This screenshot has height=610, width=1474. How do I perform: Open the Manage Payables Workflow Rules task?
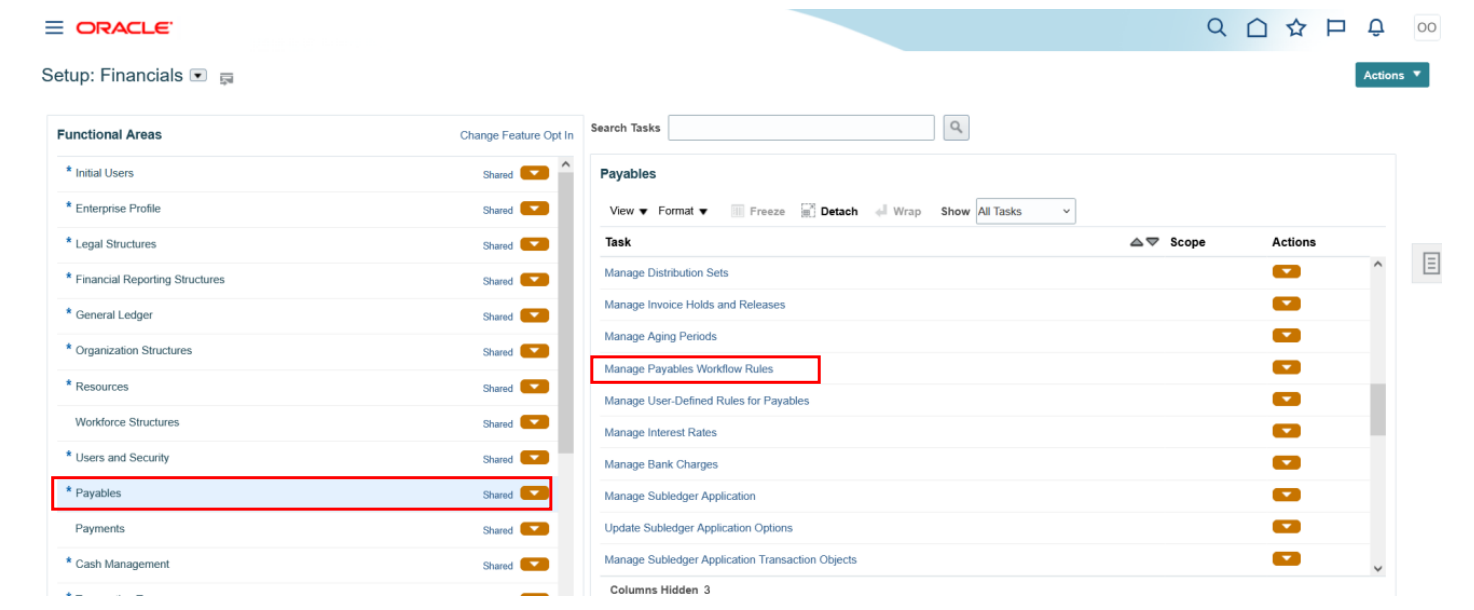(689, 368)
